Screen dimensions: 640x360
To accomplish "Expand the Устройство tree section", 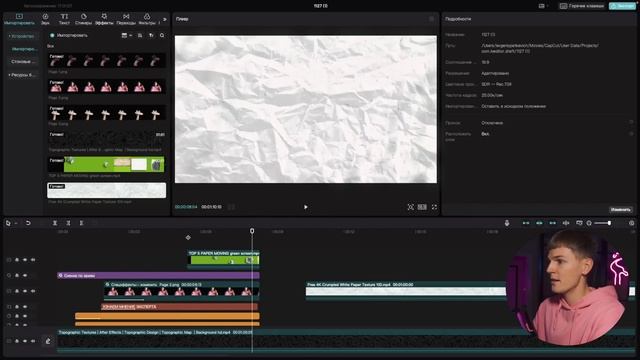I will pos(22,36).
